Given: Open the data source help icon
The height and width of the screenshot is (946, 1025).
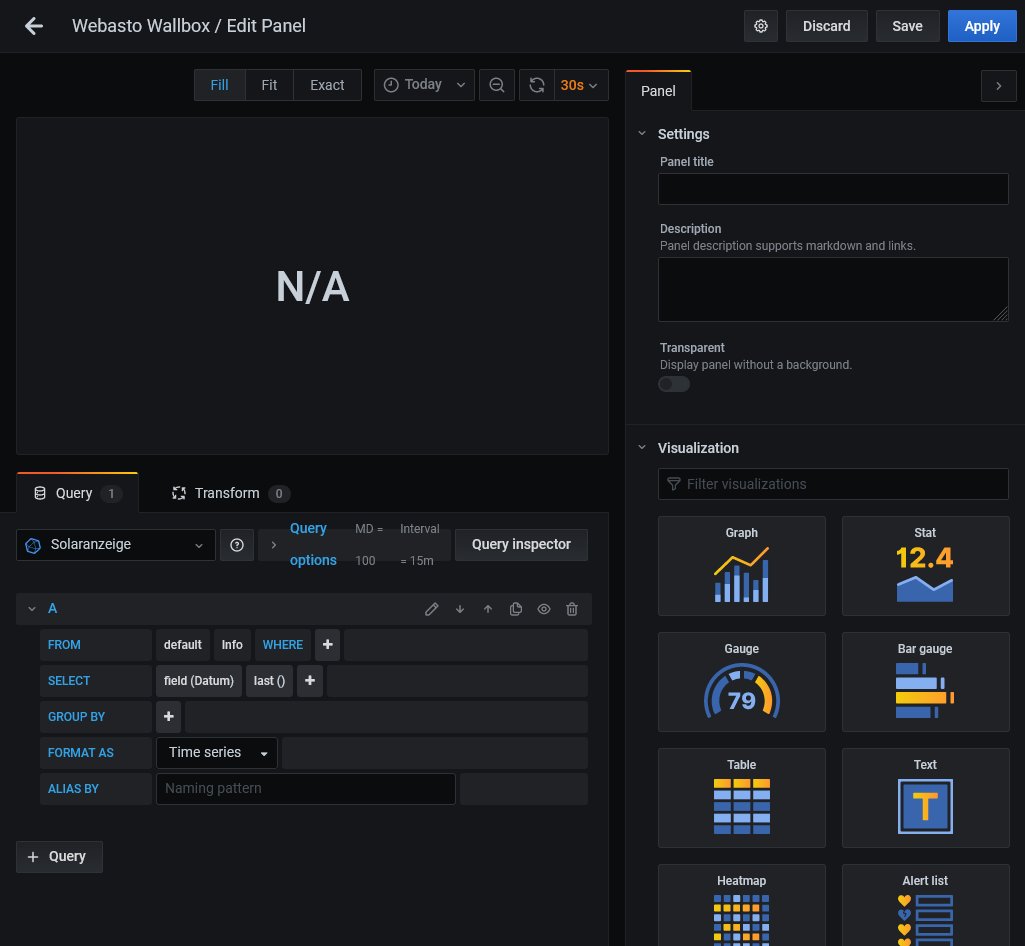Looking at the screenshot, I should click(x=237, y=545).
